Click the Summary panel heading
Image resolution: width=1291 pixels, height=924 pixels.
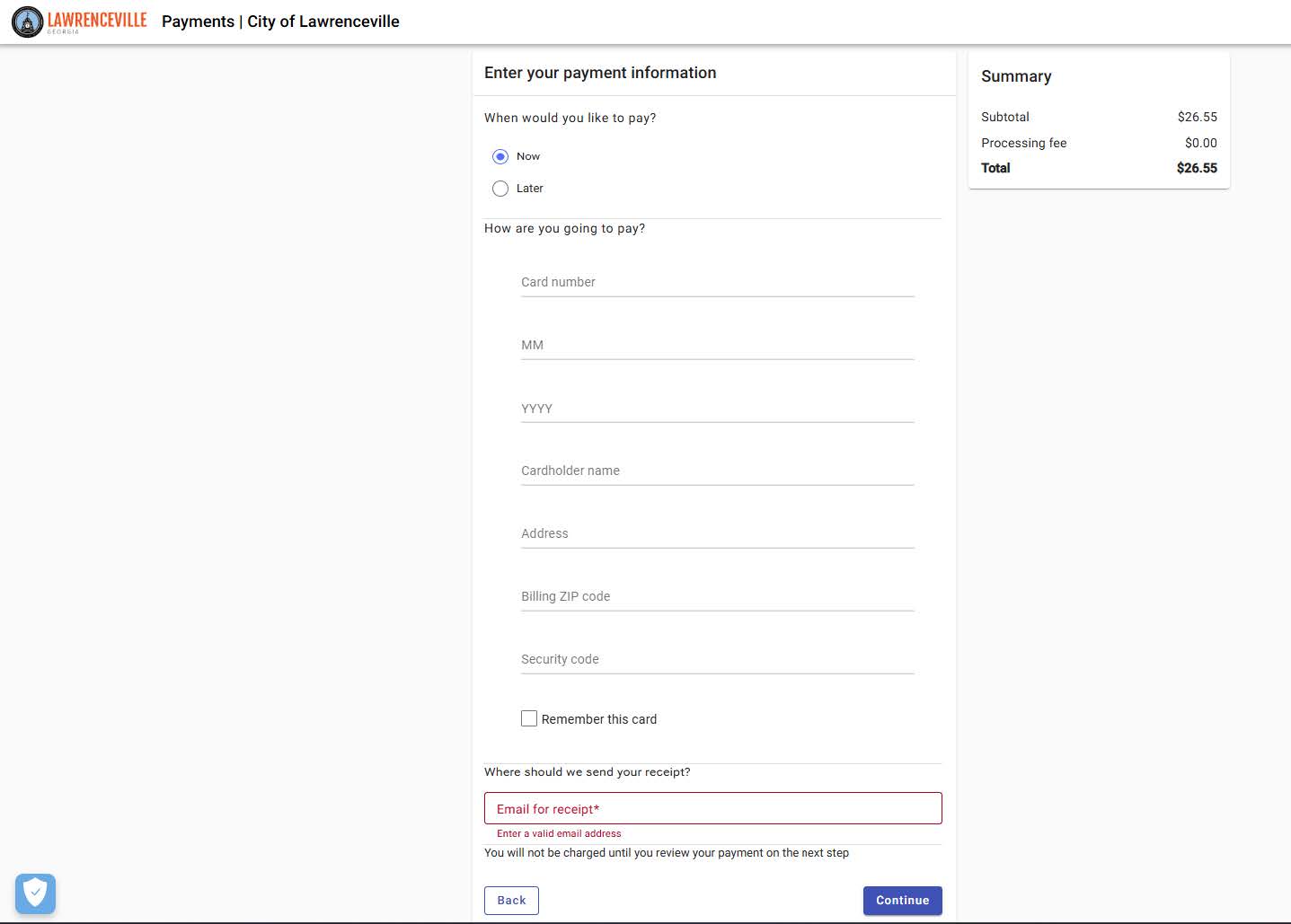coord(1016,76)
